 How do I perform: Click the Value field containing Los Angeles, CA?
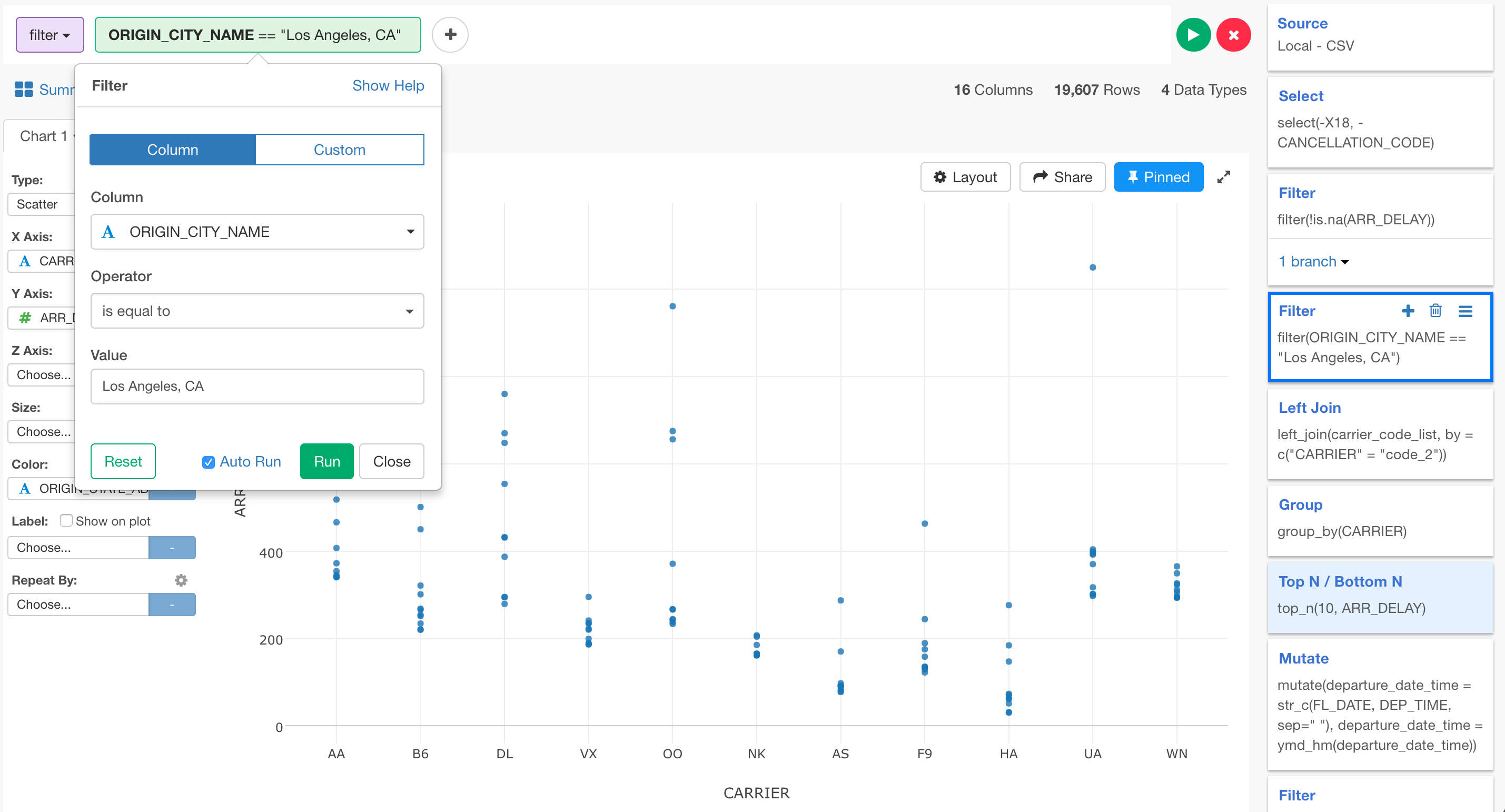pyautogui.click(x=257, y=386)
